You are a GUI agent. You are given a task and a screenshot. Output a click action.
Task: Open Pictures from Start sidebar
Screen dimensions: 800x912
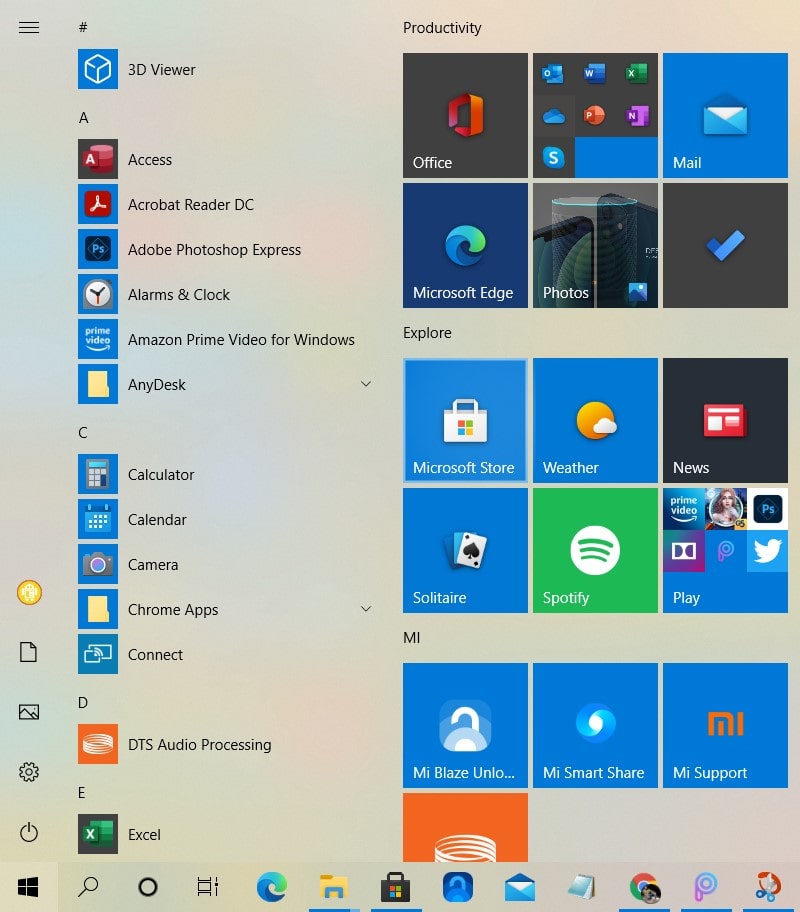[29, 712]
